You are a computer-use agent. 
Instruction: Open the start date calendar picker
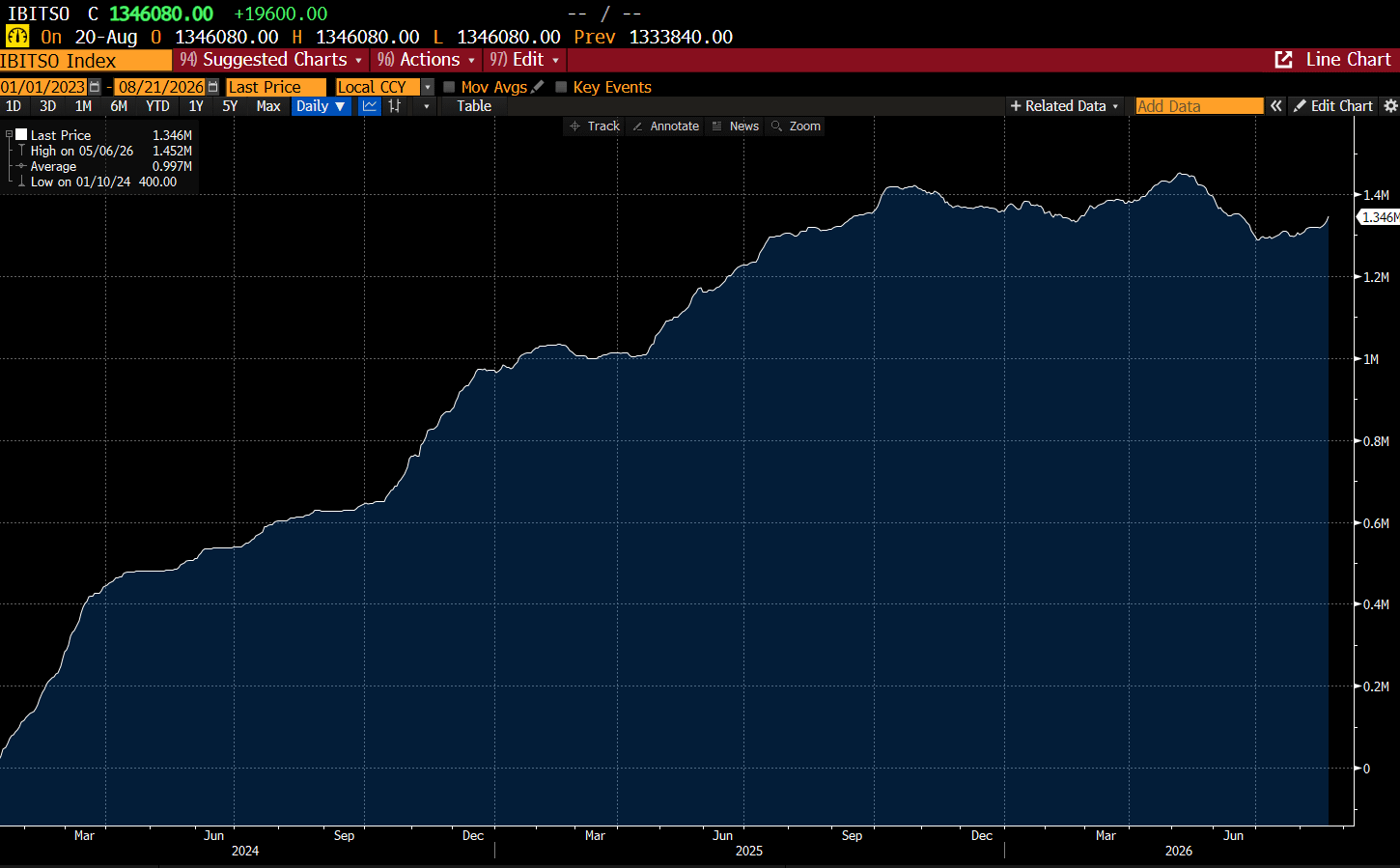(95, 87)
